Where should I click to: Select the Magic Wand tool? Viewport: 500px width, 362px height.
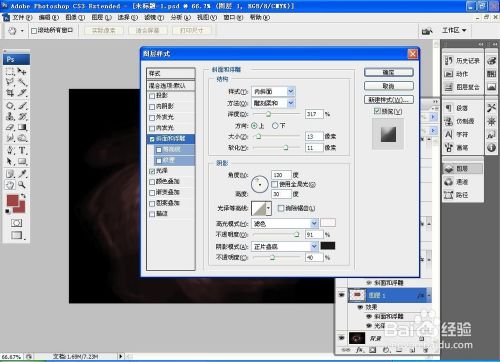click(x=22, y=82)
